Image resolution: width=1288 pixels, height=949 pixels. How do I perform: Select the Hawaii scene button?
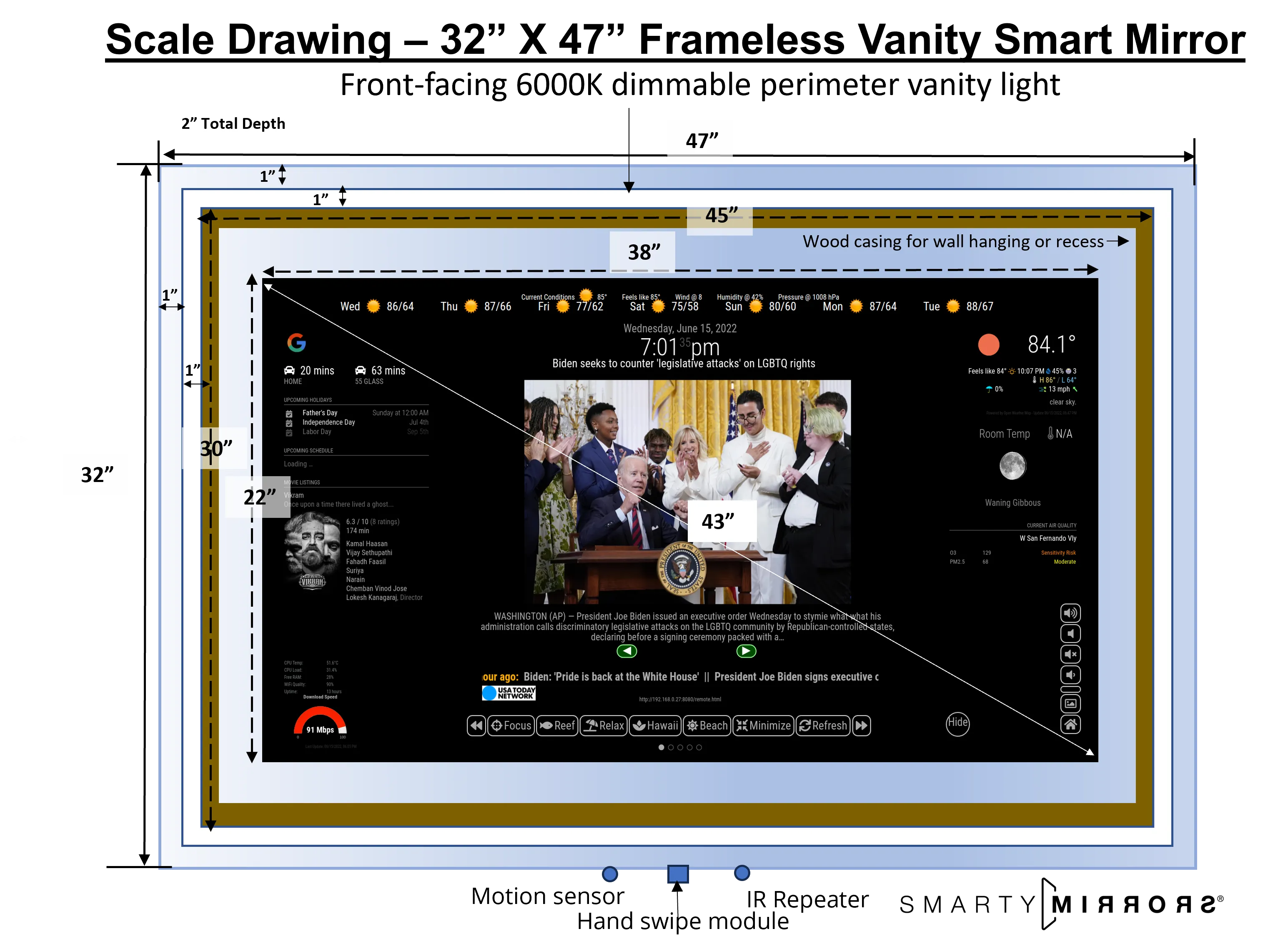coord(654,726)
